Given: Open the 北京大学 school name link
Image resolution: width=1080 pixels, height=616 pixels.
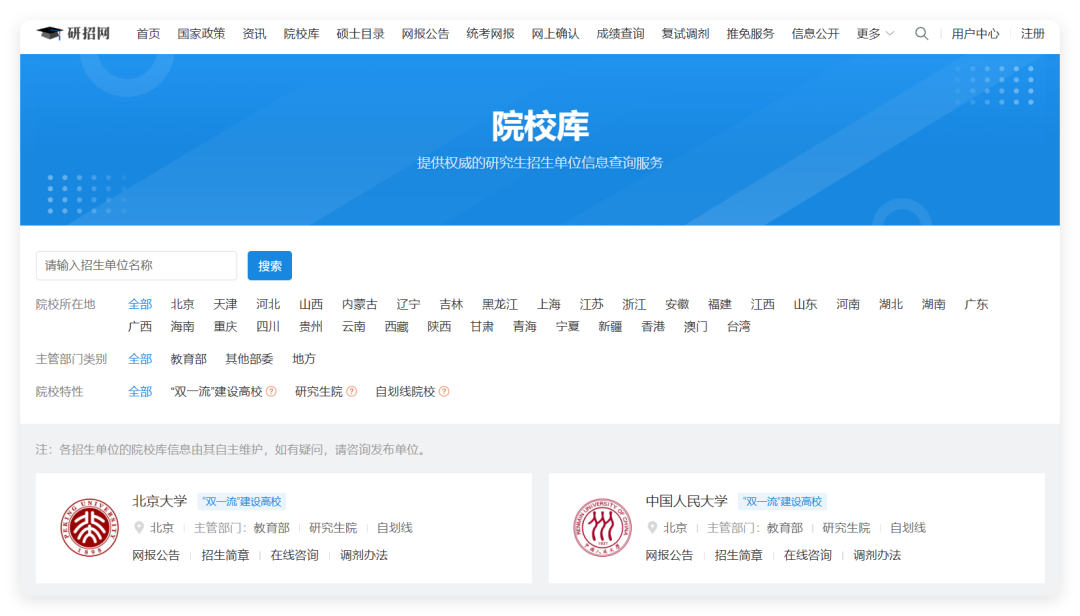Looking at the screenshot, I should [x=160, y=501].
